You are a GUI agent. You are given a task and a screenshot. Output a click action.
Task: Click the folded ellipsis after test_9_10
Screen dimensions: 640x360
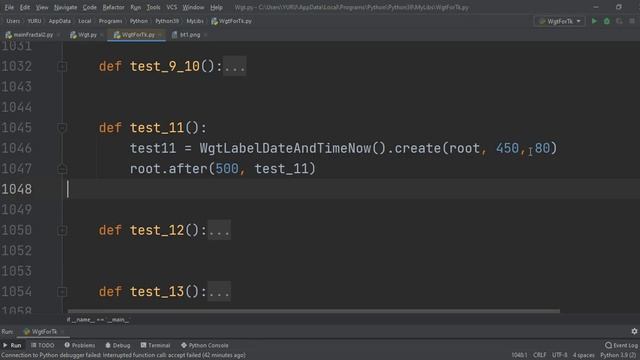coord(235,66)
